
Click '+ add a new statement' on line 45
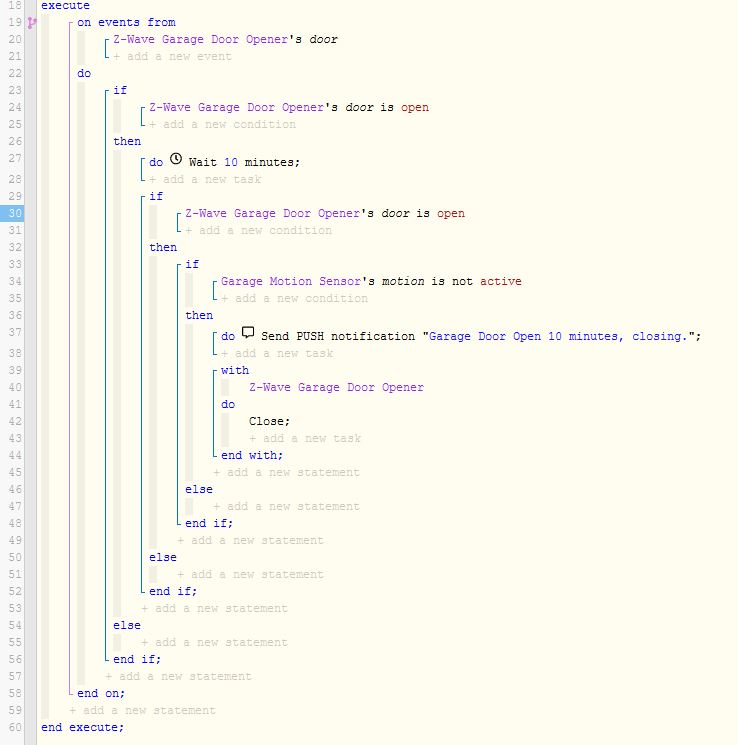[x=287, y=472]
